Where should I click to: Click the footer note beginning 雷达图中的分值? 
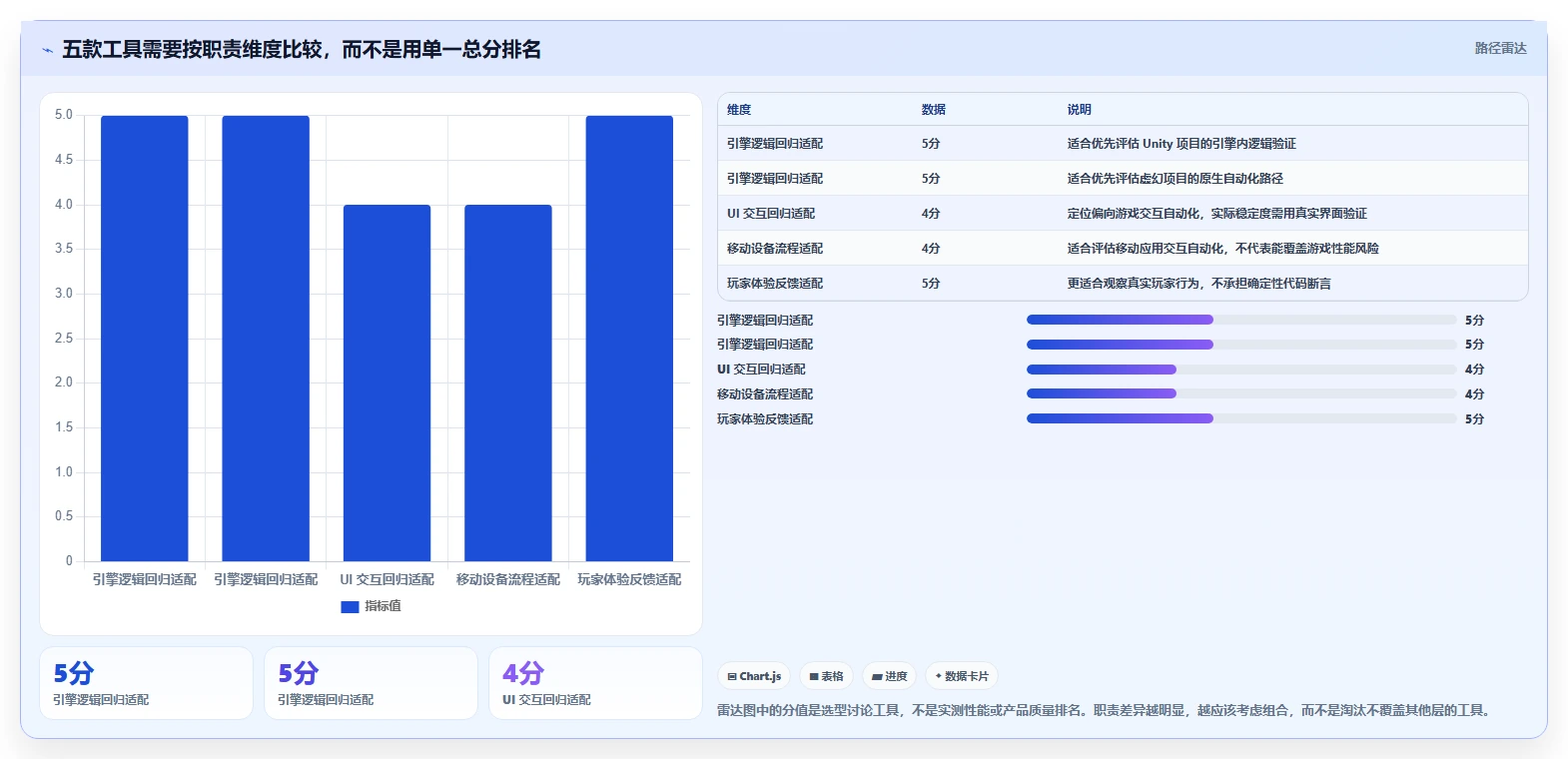[1106, 711]
